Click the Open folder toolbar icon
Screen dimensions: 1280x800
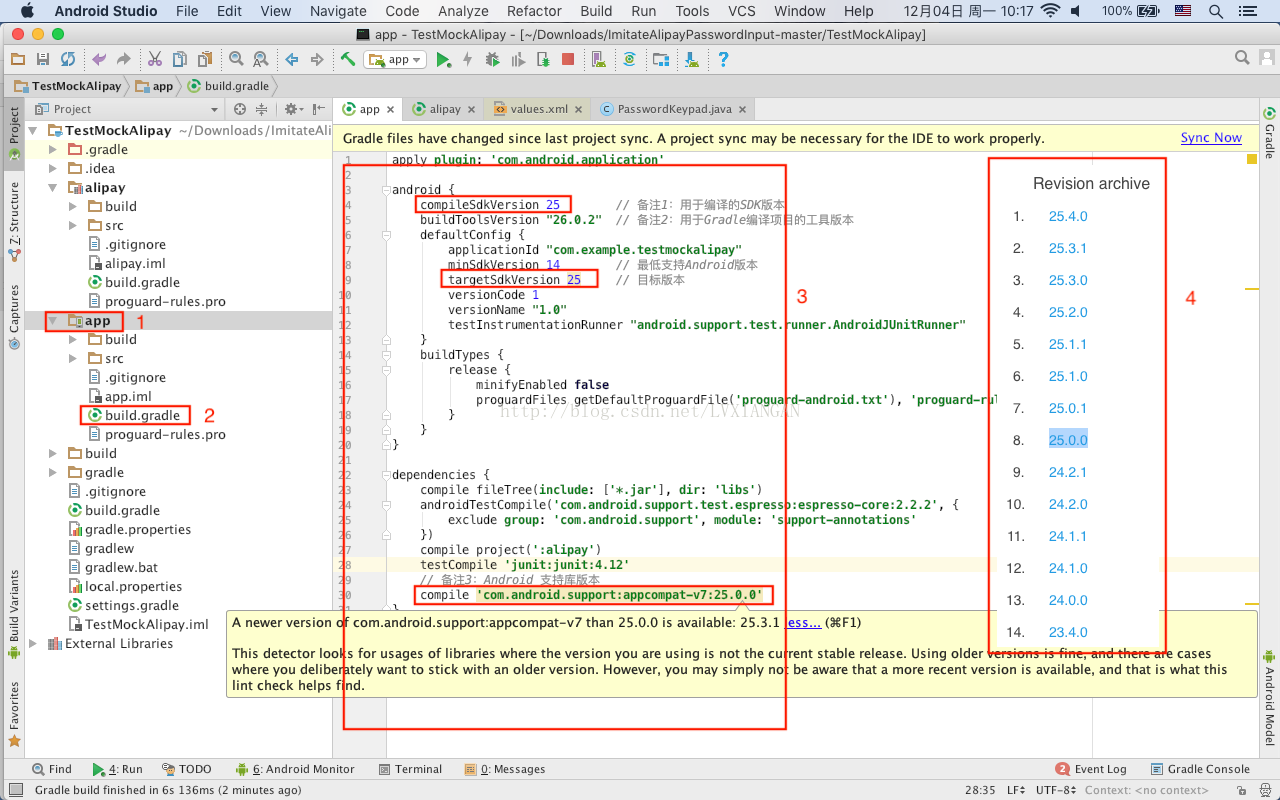(18, 60)
